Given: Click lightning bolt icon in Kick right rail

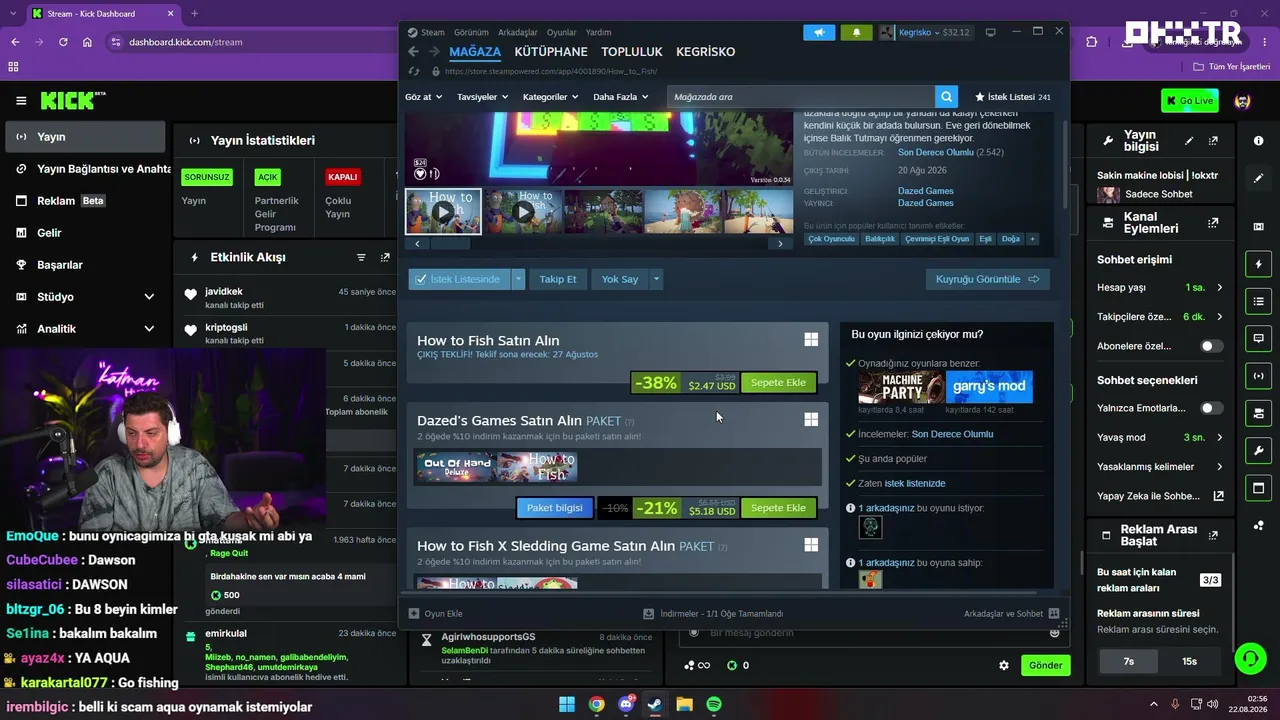Looking at the screenshot, I should coord(1258,264).
